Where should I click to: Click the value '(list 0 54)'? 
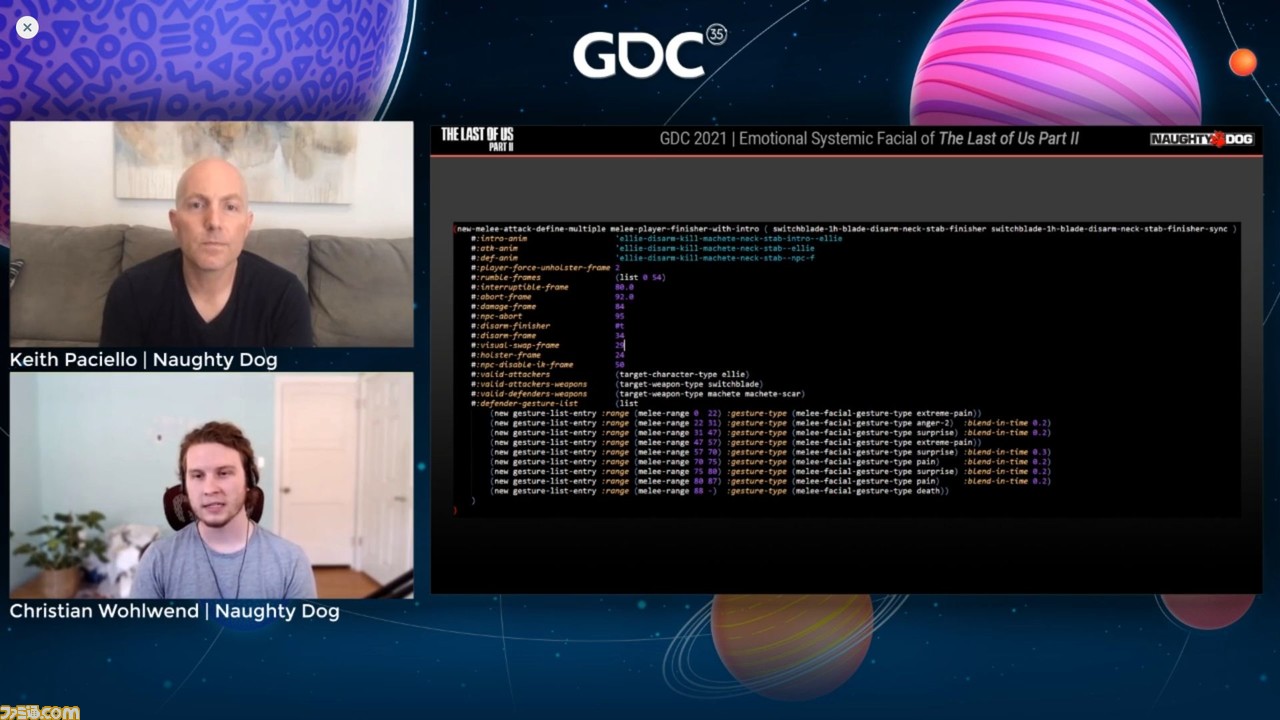click(640, 277)
